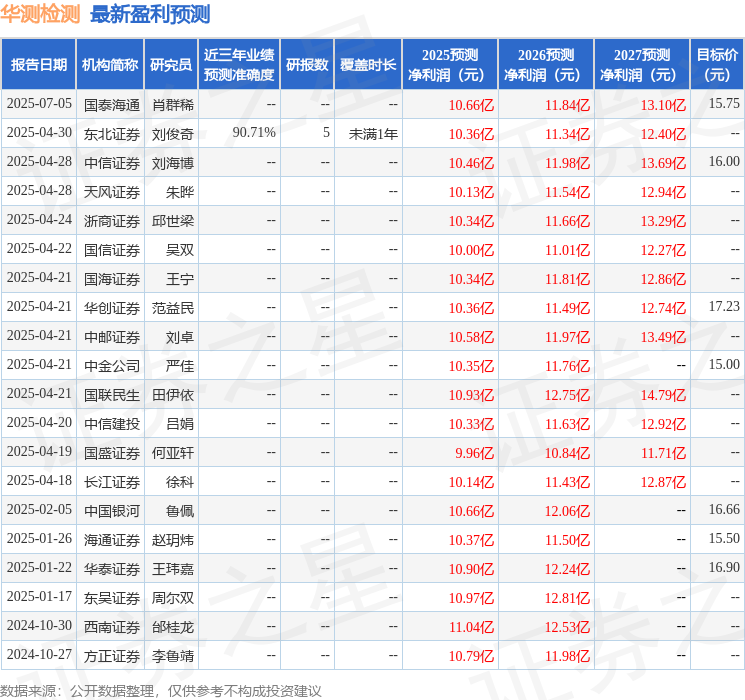The height and width of the screenshot is (700, 745).
Task: Click institution 国盛证券
Action: click(x=112, y=453)
